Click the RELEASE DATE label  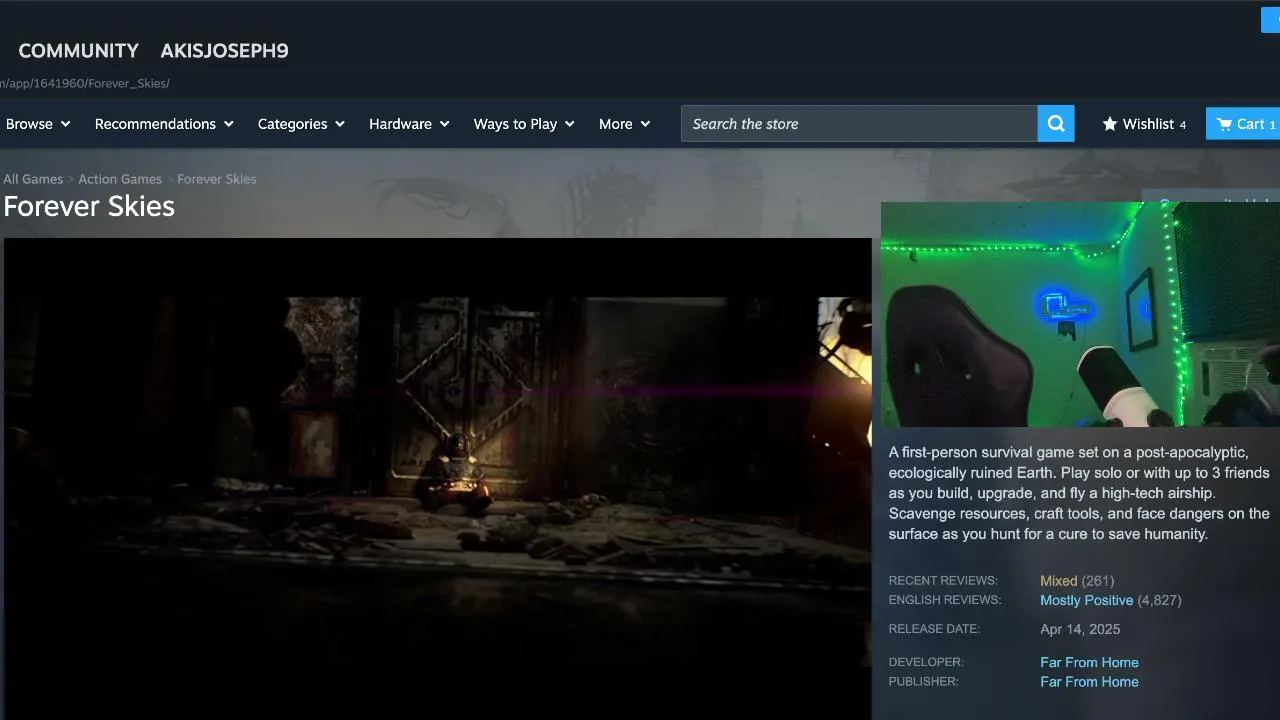[x=934, y=629]
